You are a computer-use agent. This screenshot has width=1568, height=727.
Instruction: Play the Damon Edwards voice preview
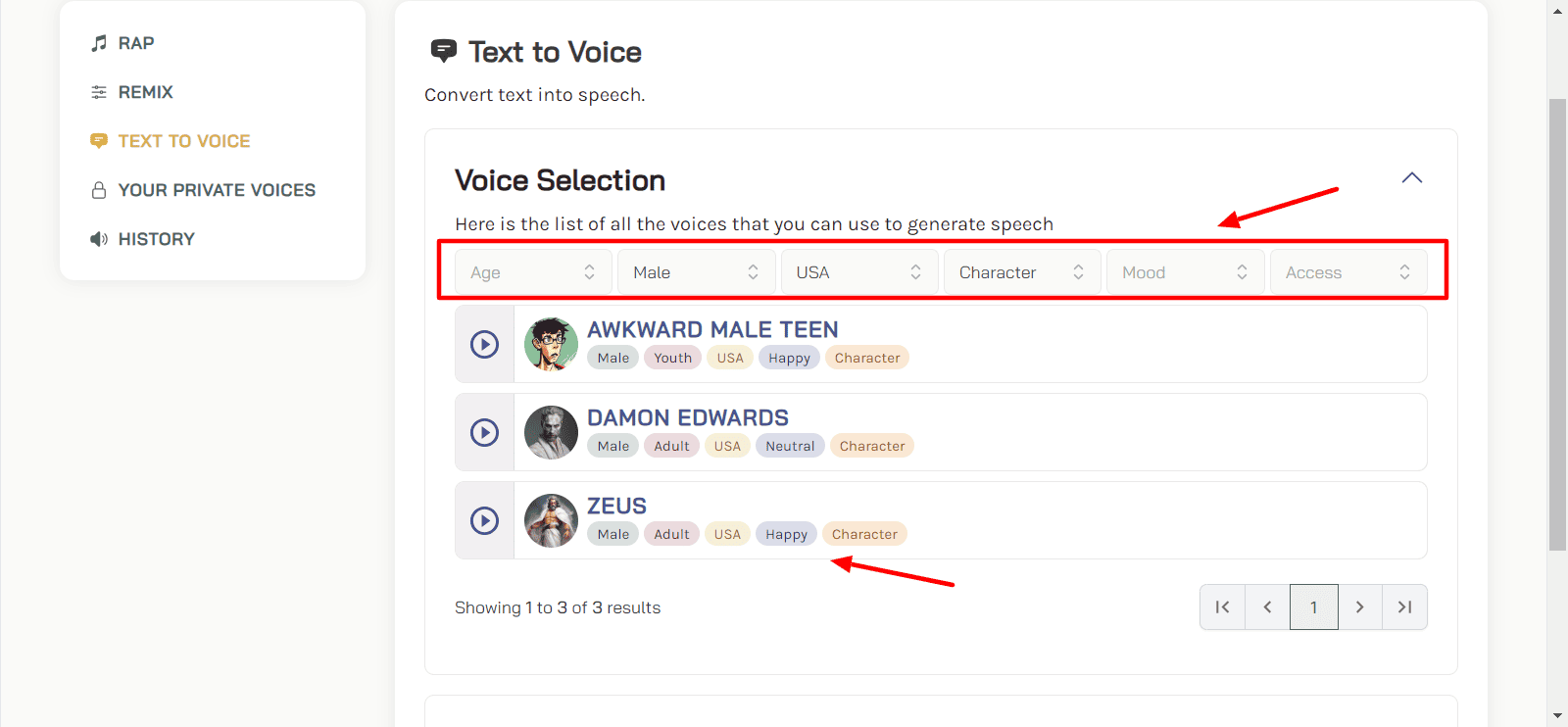click(484, 432)
